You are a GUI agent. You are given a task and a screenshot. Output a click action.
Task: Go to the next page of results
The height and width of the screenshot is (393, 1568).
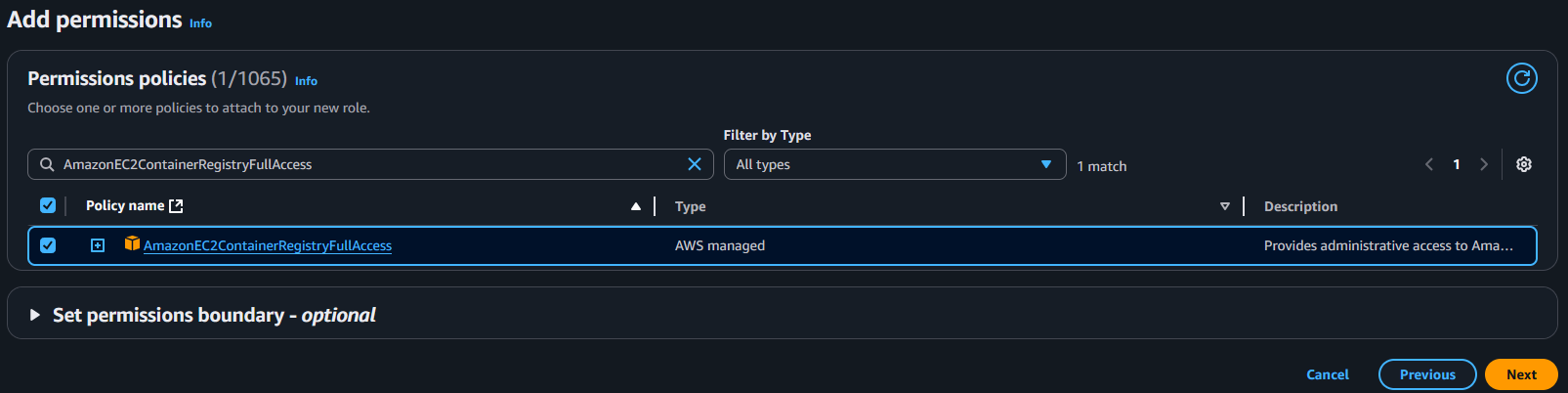[1484, 164]
